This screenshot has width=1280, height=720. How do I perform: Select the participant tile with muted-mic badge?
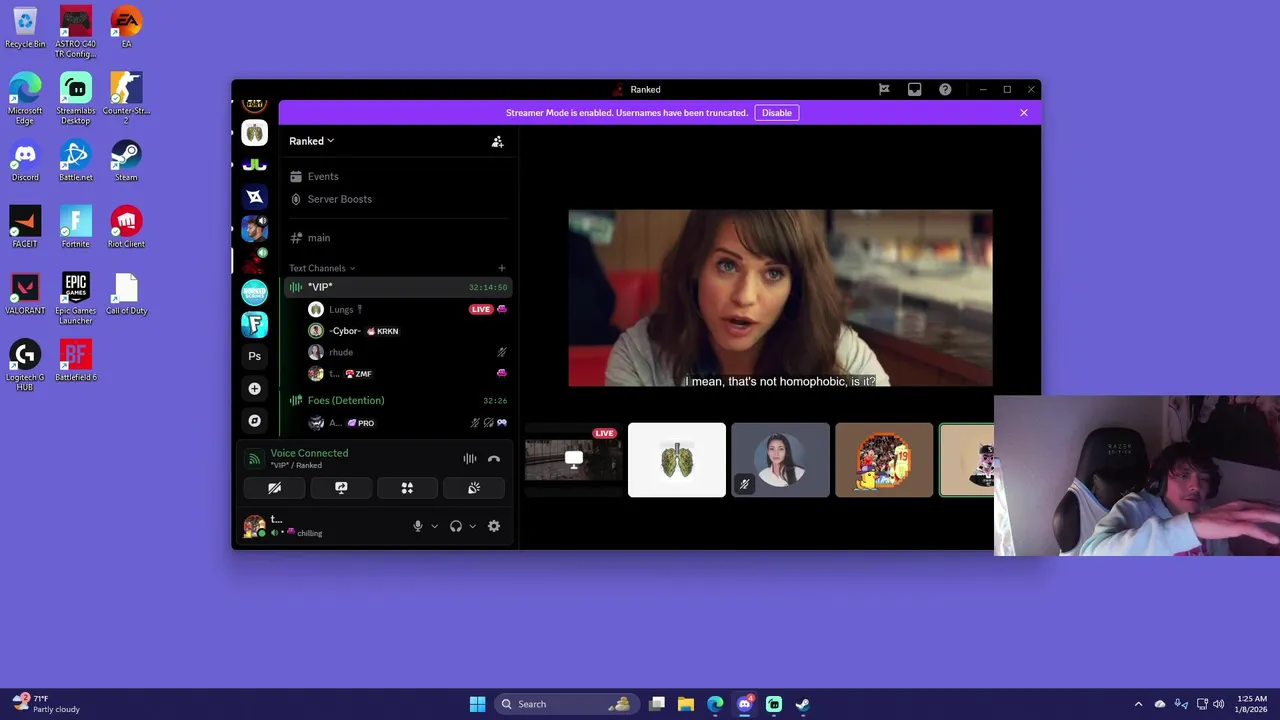pyautogui.click(x=780, y=460)
